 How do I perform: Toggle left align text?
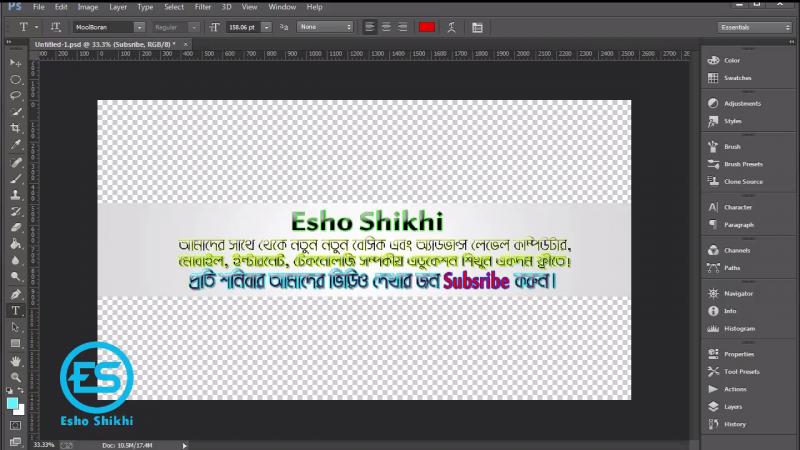coord(369,26)
